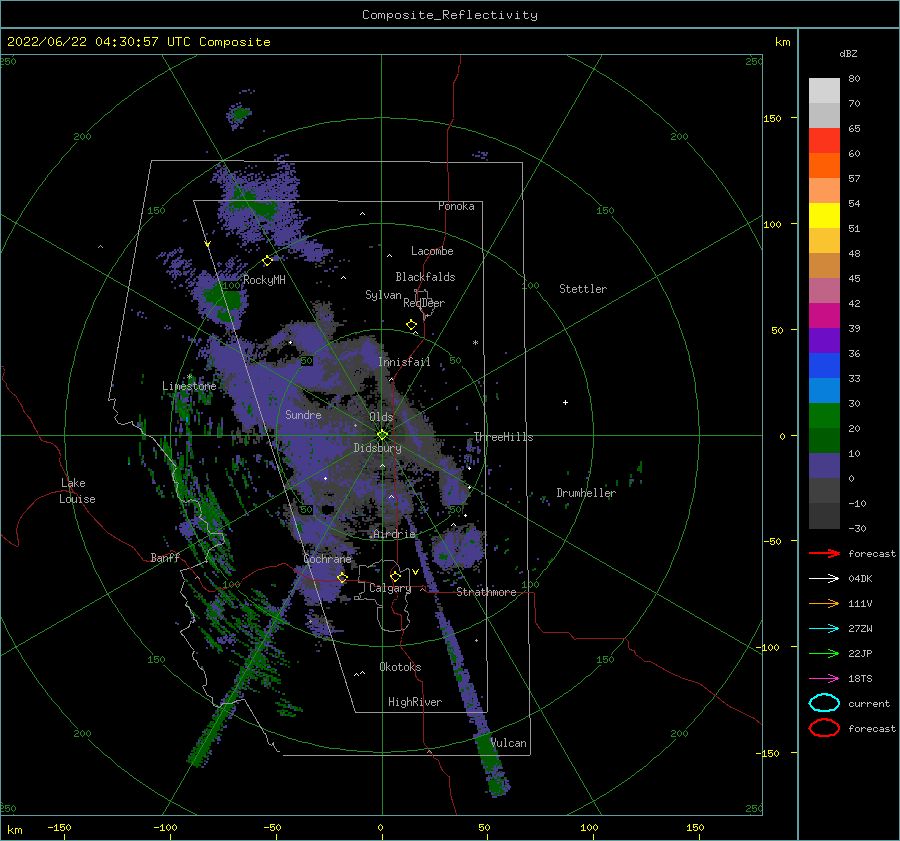Click the Sylvan label
Image resolution: width=900 pixels, height=841 pixels.
(383, 295)
